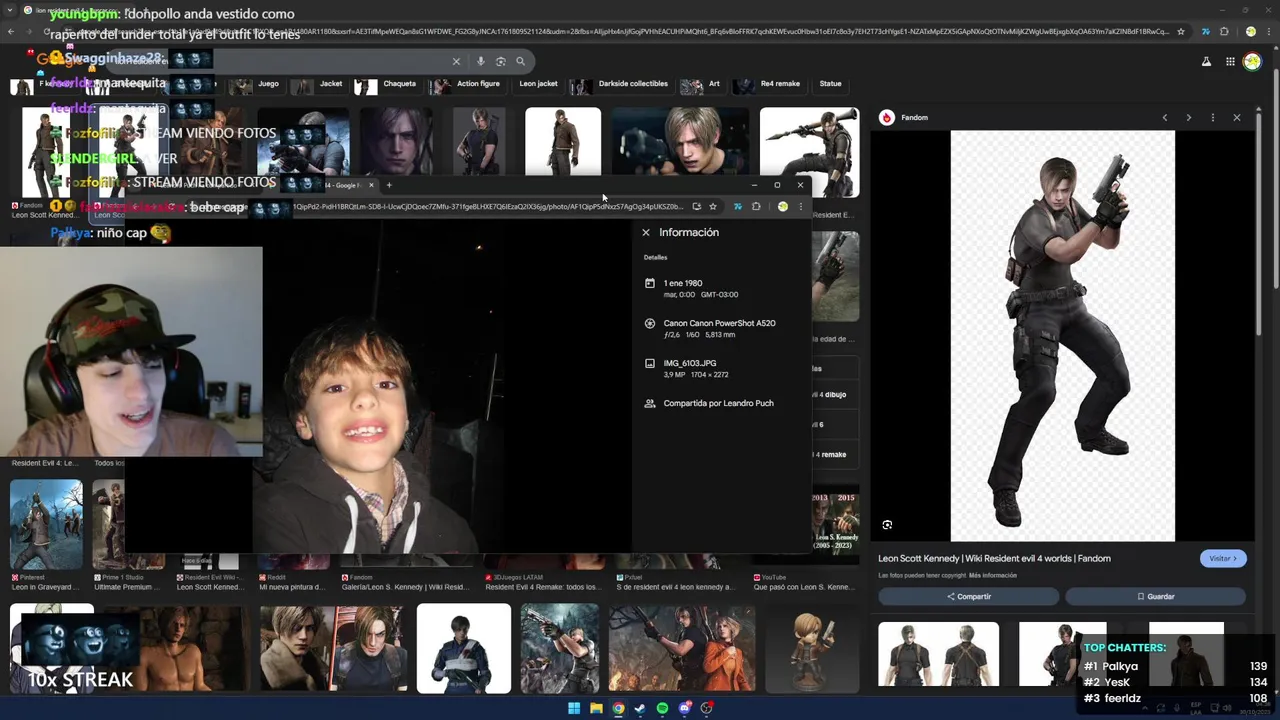
Task: Open the large Leon preview image
Action: click(1062, 335)
